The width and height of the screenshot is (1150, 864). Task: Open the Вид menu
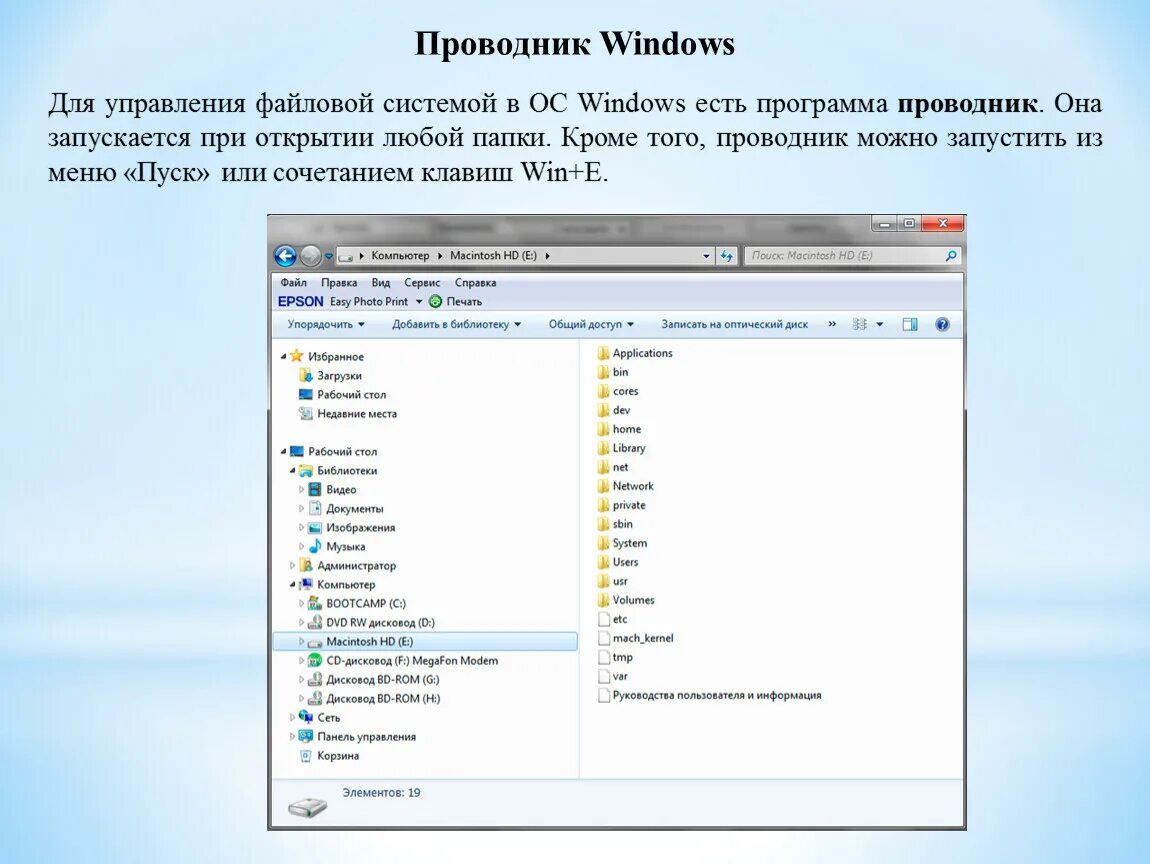[381, 282]
